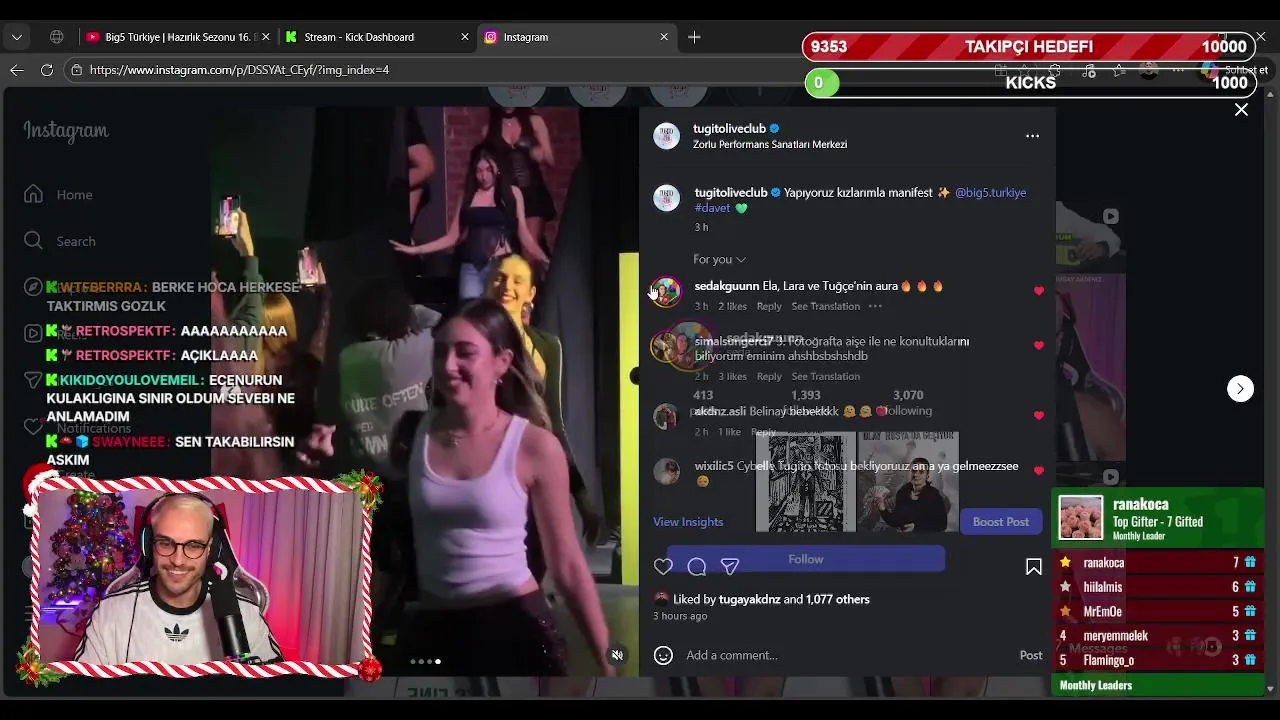Go to next image with right arrow
1280x720 pixels.
coord(1240,389)
